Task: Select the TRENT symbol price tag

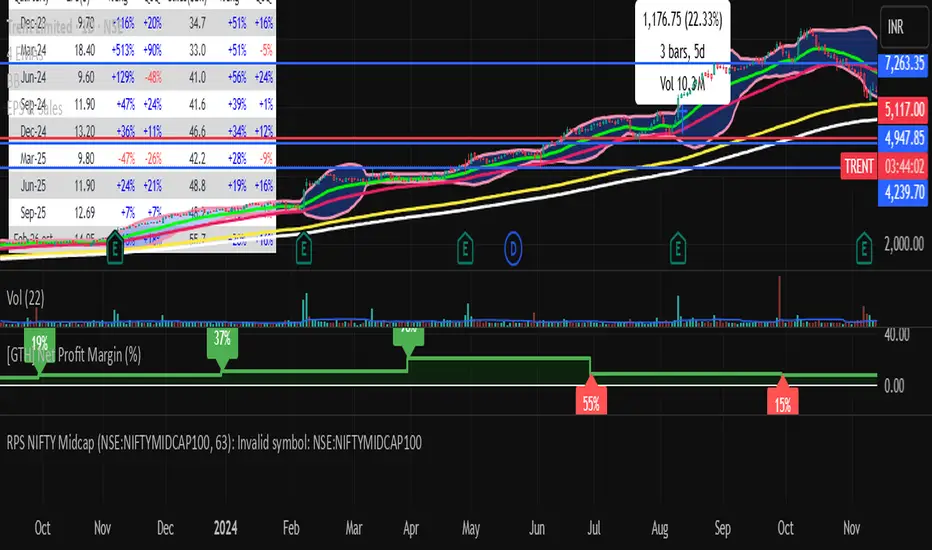Action: tap(859, 166)
